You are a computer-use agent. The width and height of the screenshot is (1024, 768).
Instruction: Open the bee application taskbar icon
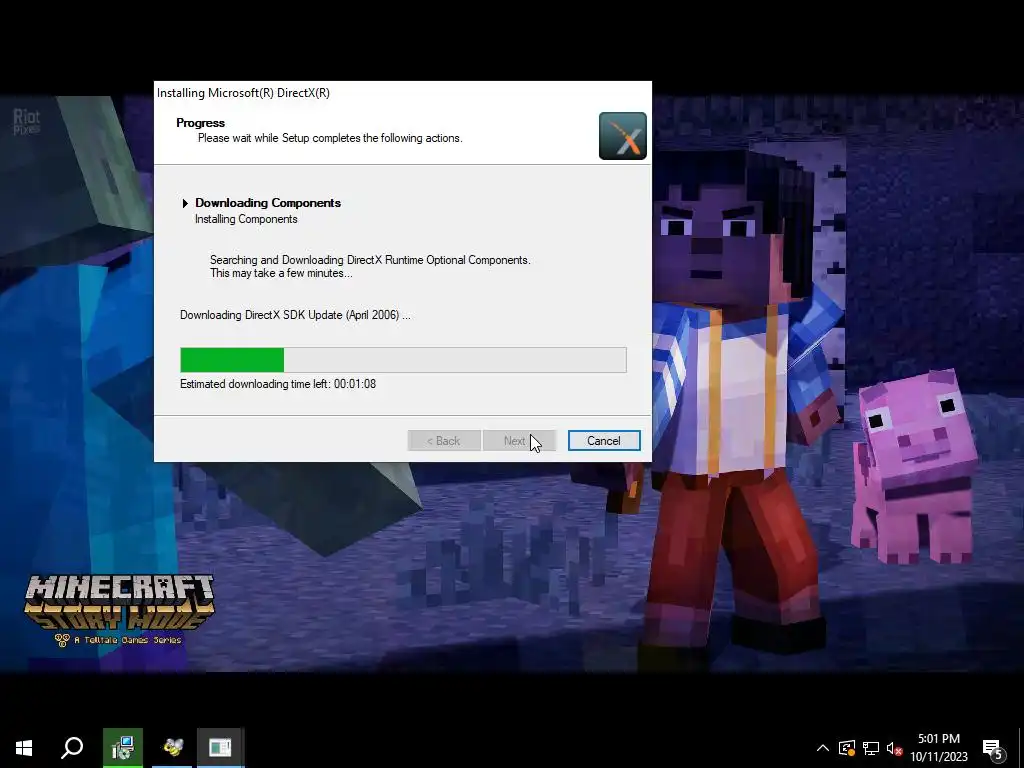[x=172, y=748]
